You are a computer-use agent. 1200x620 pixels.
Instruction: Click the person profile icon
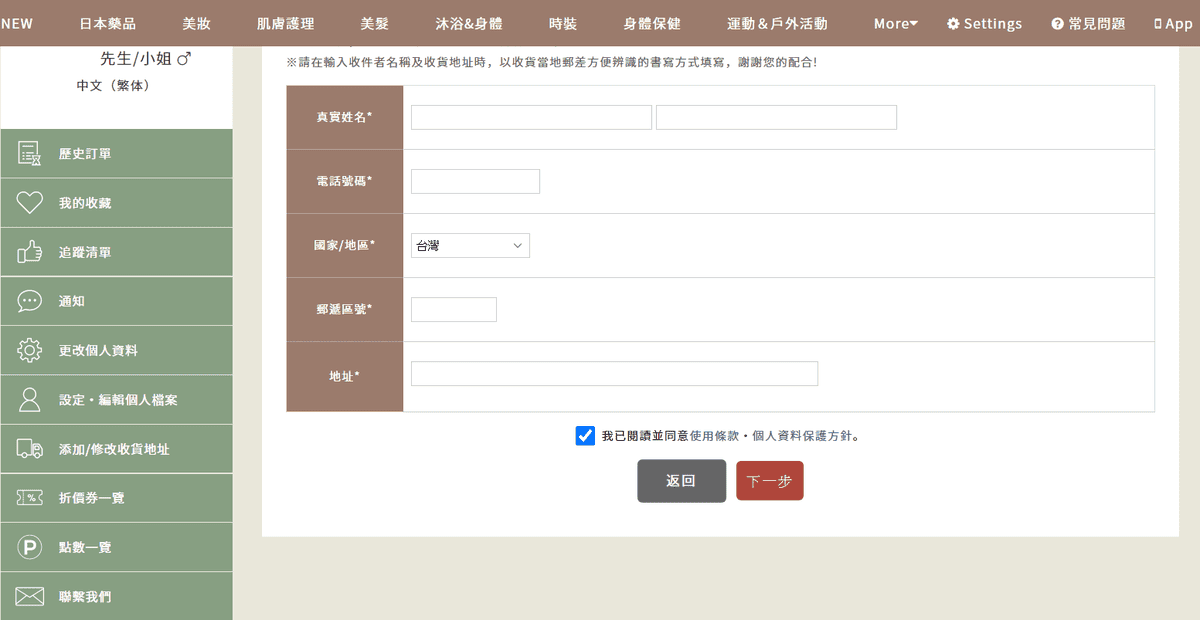point(29,400)
